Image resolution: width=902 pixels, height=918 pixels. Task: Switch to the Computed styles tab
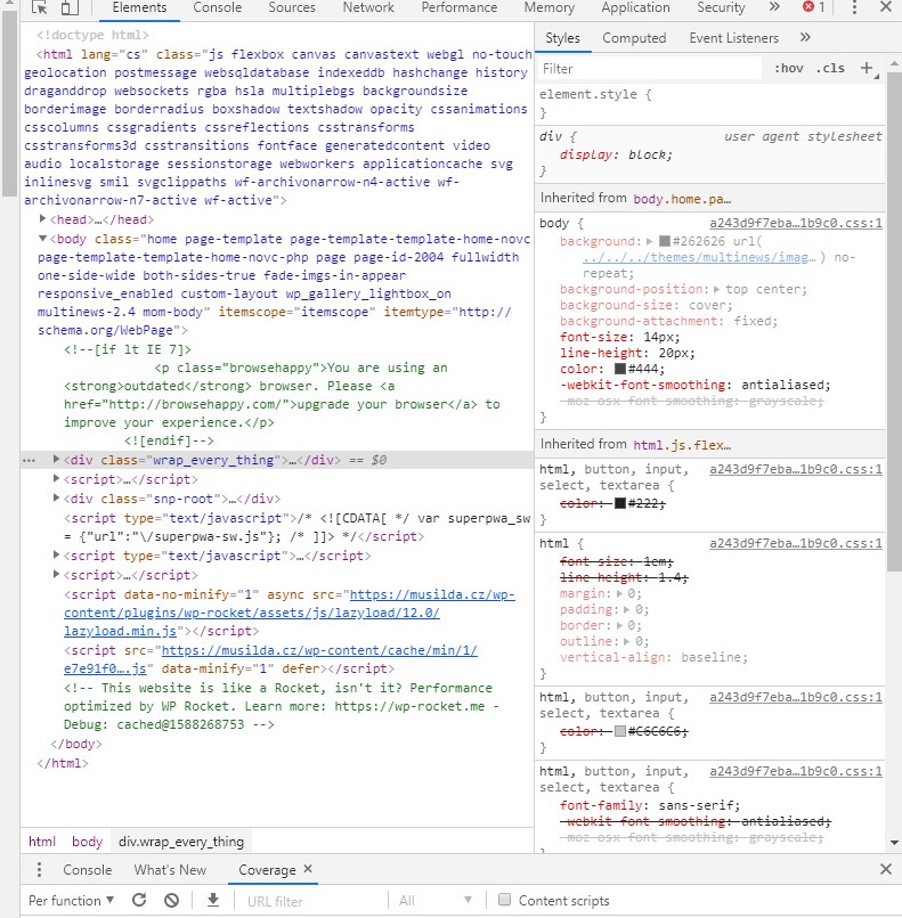click(x=634, y=38)
